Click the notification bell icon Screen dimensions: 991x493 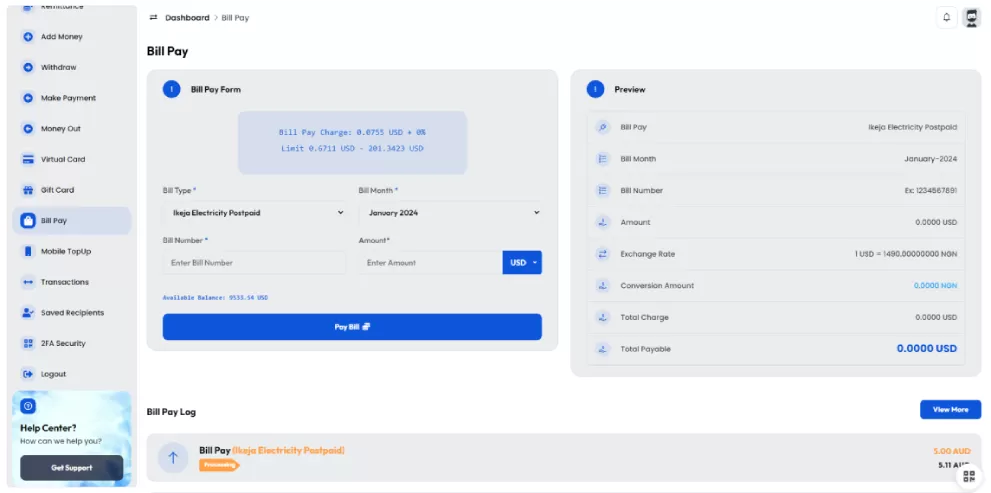[x=946, y=18]
